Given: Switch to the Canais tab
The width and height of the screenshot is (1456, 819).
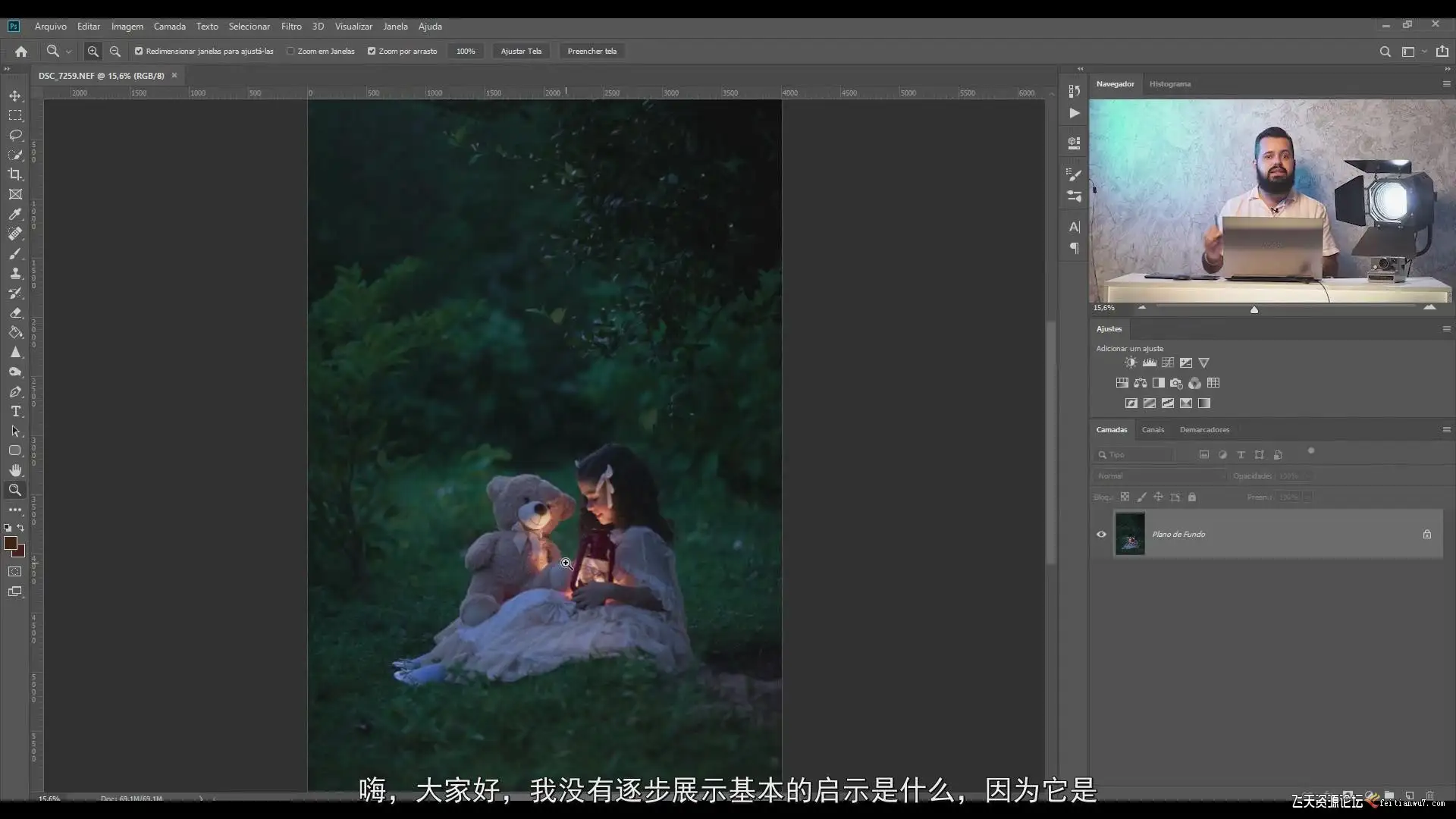Looking at the screenshot, I should click(x=1153, y=430).
